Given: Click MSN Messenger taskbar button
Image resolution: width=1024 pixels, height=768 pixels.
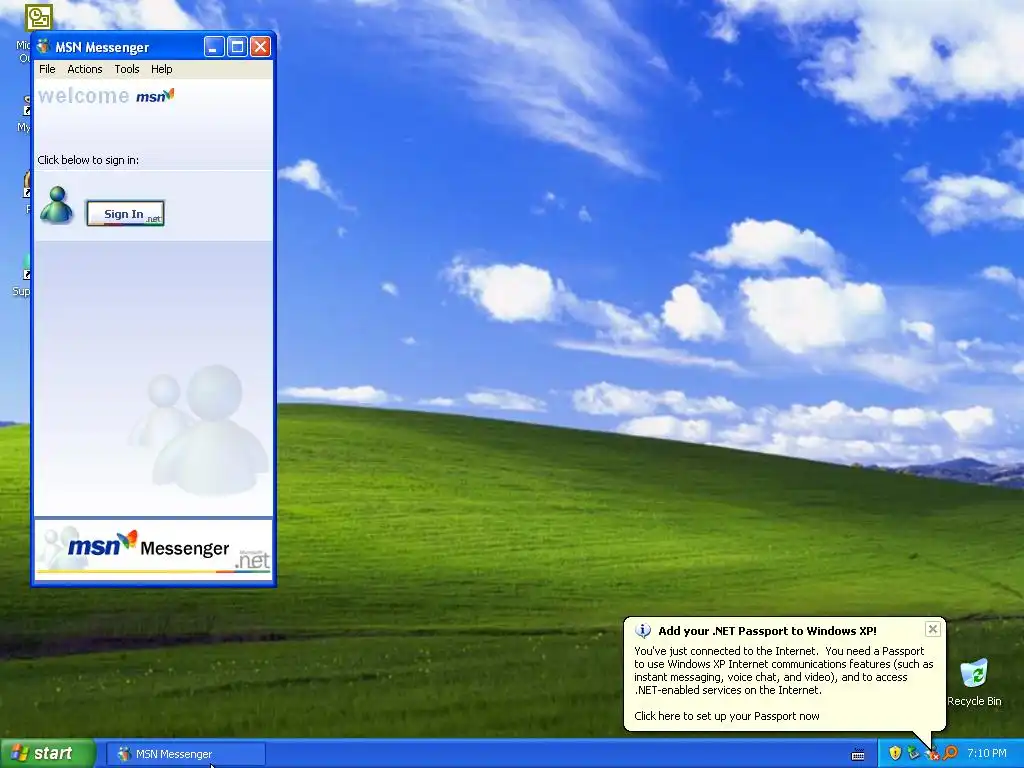Looking at the screenshot, I should (186, 754).
